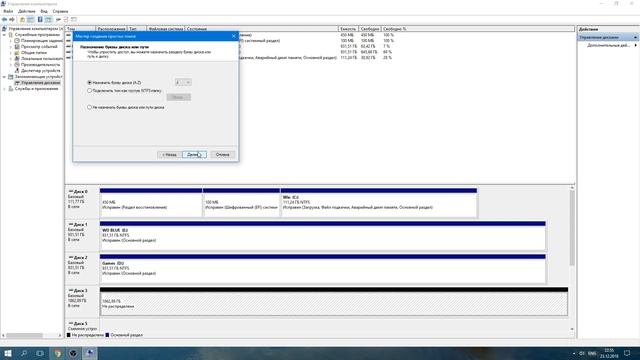
Task: Open taskbar search magnifier
Action: [24, 353]
